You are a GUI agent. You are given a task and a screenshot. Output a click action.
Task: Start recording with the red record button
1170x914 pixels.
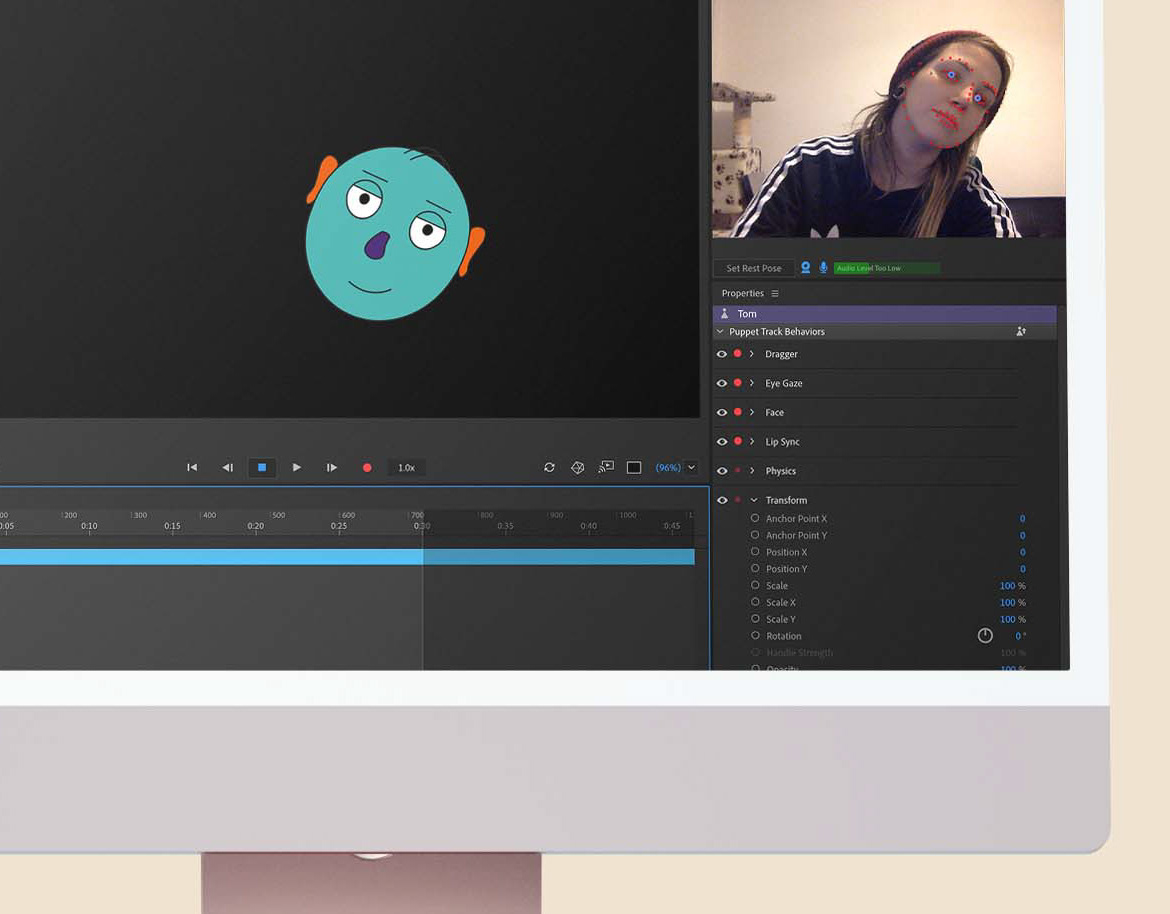367,467
